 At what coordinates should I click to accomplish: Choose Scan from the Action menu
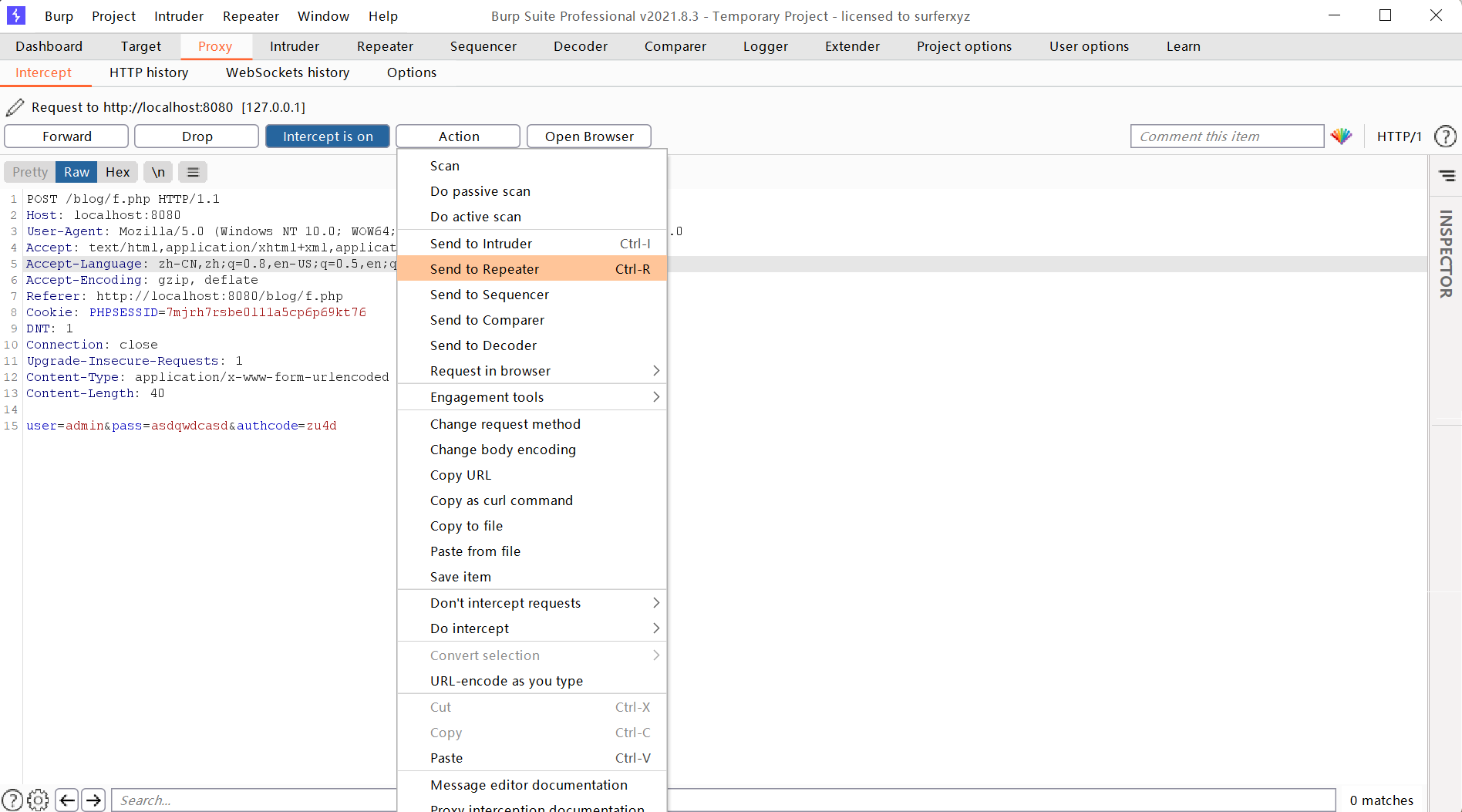(x=532, y=166)
